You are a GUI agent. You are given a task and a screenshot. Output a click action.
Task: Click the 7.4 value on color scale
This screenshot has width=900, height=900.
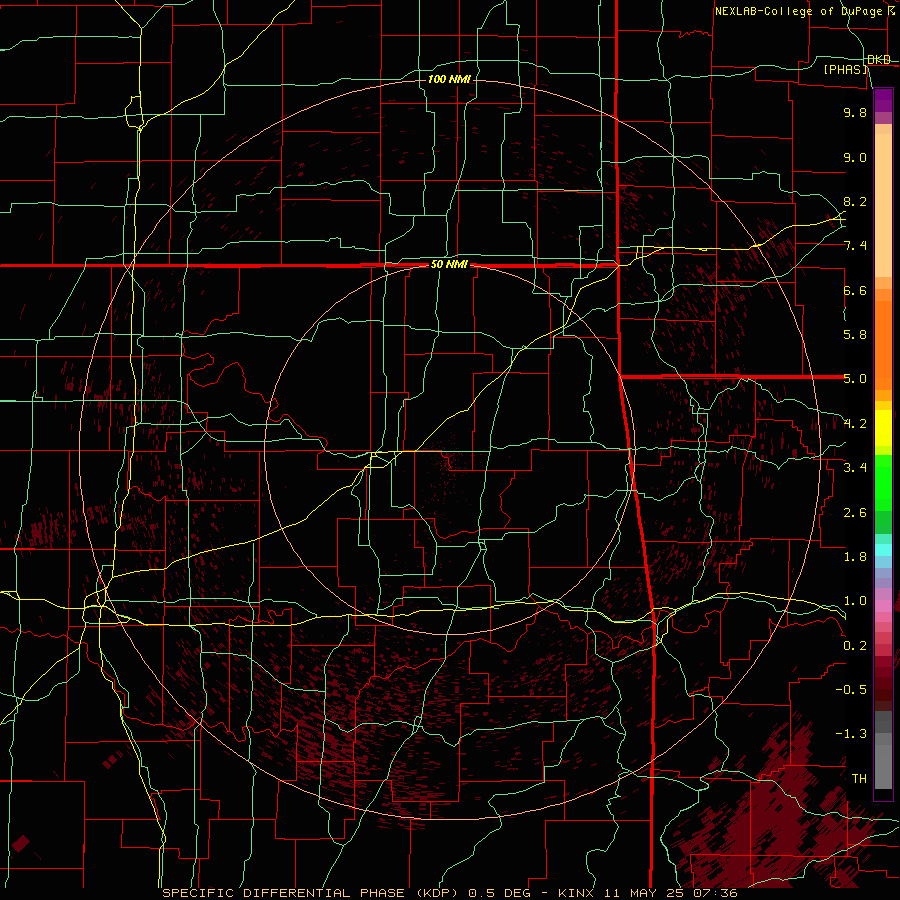[x=855, y=246]
